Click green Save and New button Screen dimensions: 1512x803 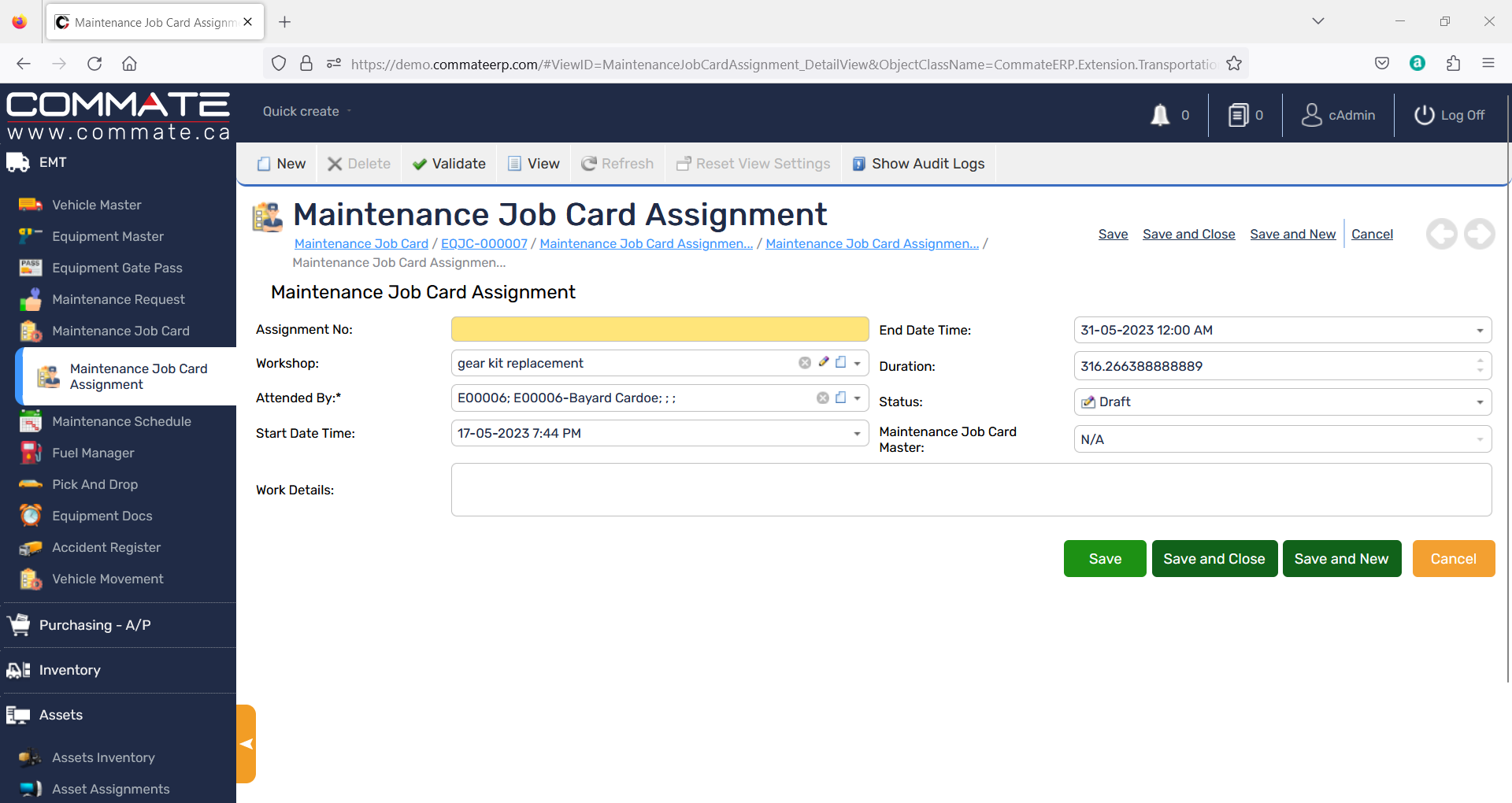(1342, 559)
